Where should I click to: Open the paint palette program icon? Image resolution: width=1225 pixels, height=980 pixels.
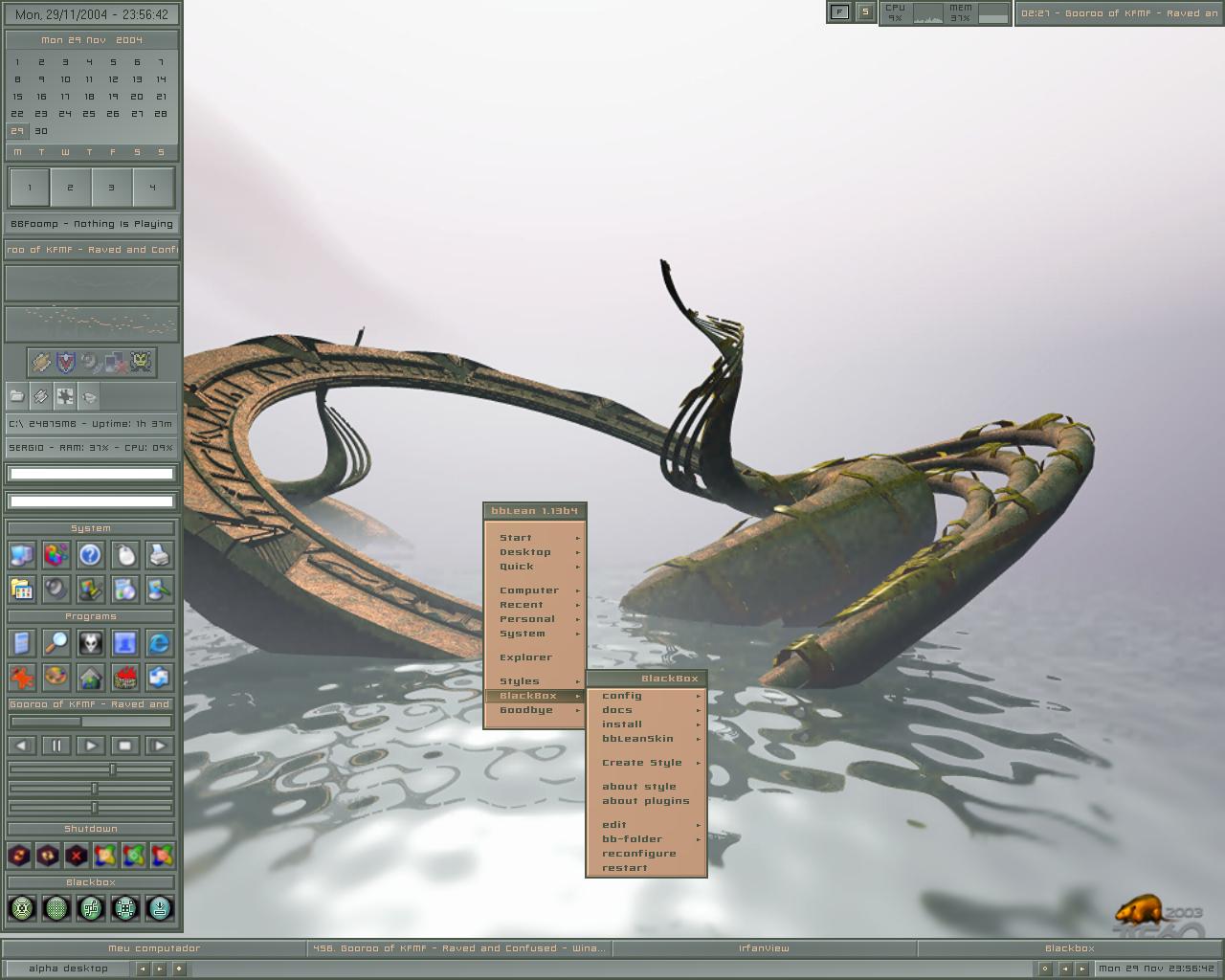click(56, 678)
